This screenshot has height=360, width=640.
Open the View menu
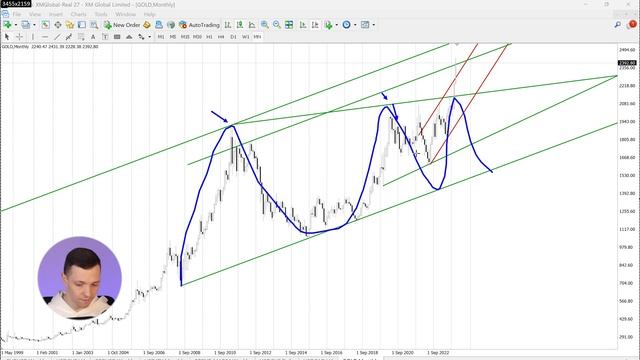coord(35,14)
